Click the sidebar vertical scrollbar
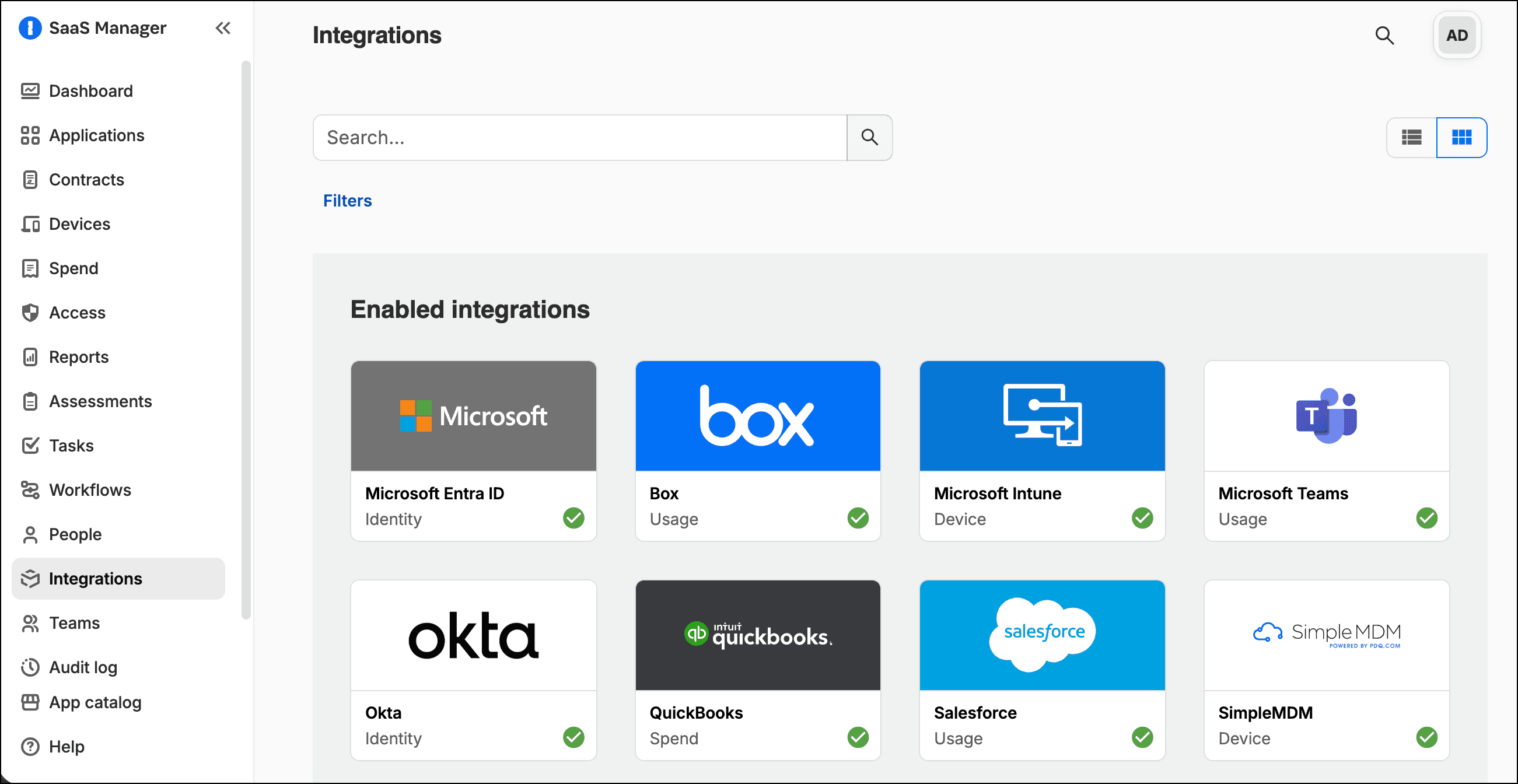 (246, 340)
